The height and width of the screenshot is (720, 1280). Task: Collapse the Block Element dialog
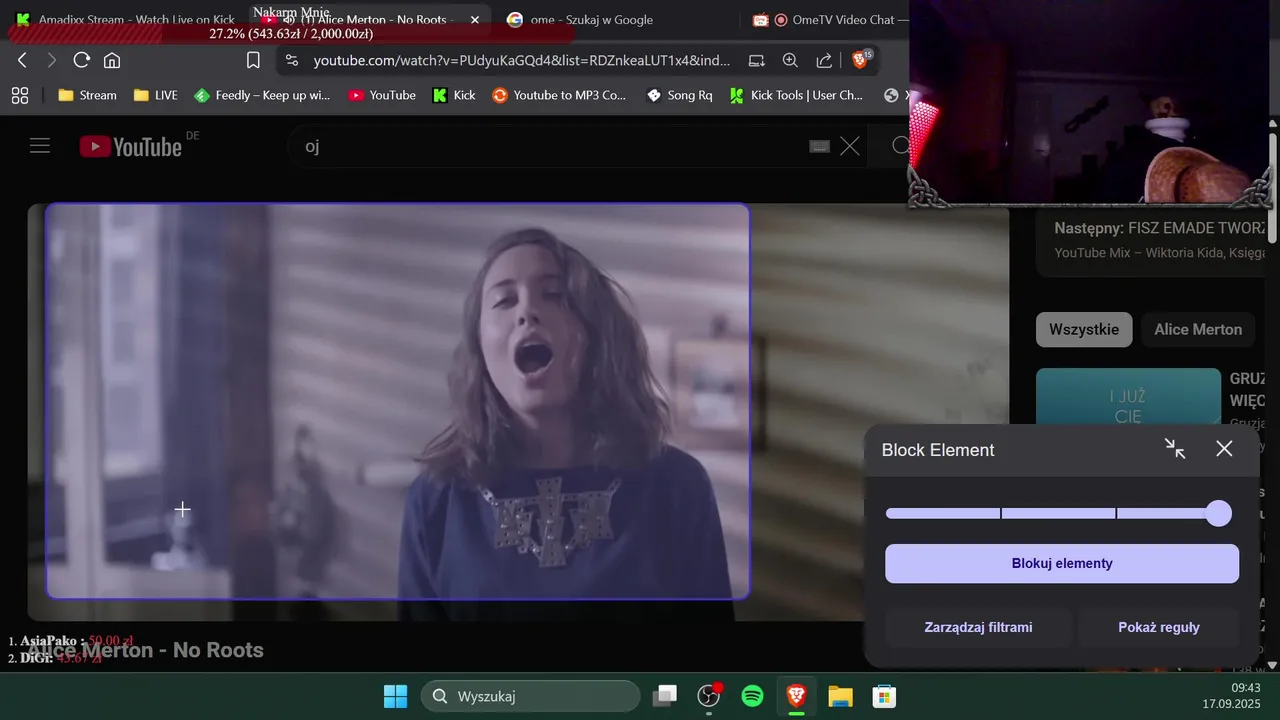[1175, 449]
